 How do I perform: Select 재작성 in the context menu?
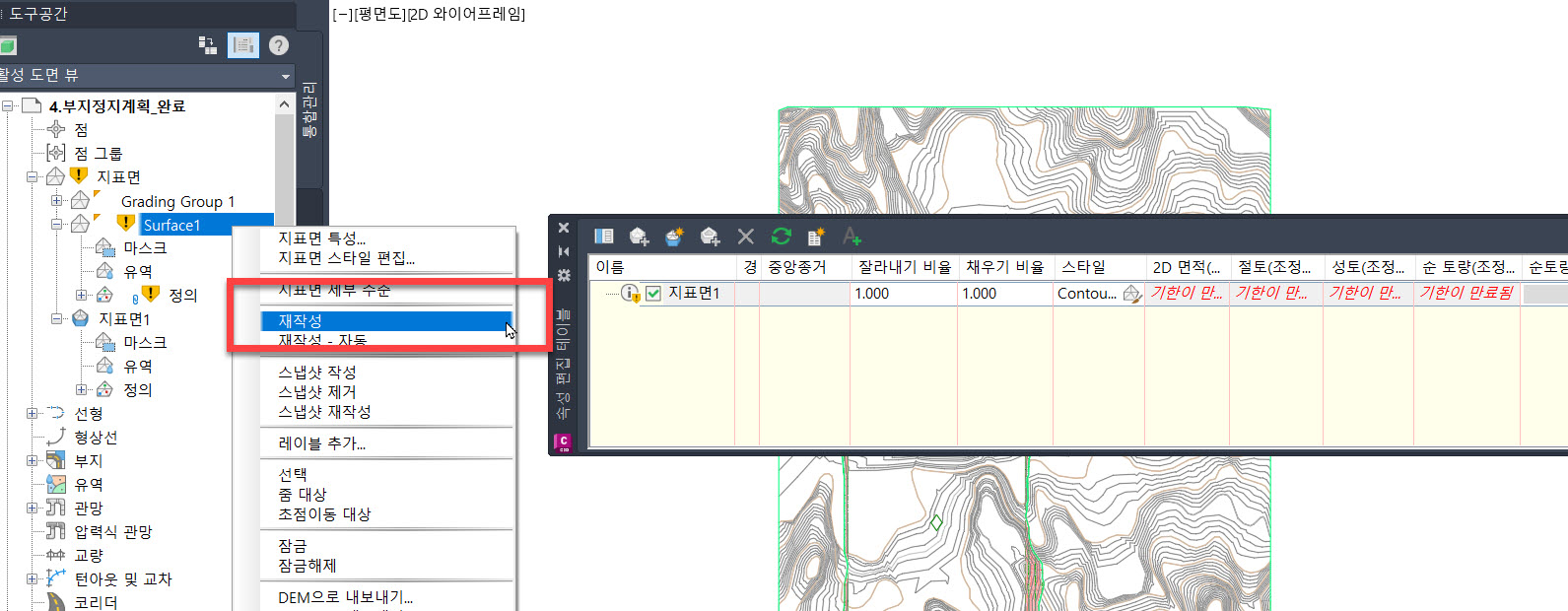pos(301,321)
